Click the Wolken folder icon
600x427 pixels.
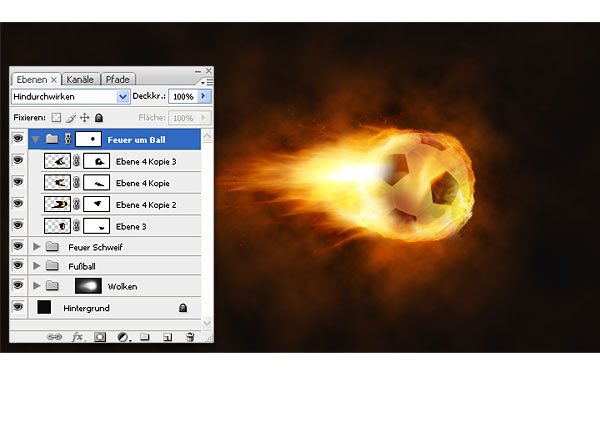(x=52, y=285)
